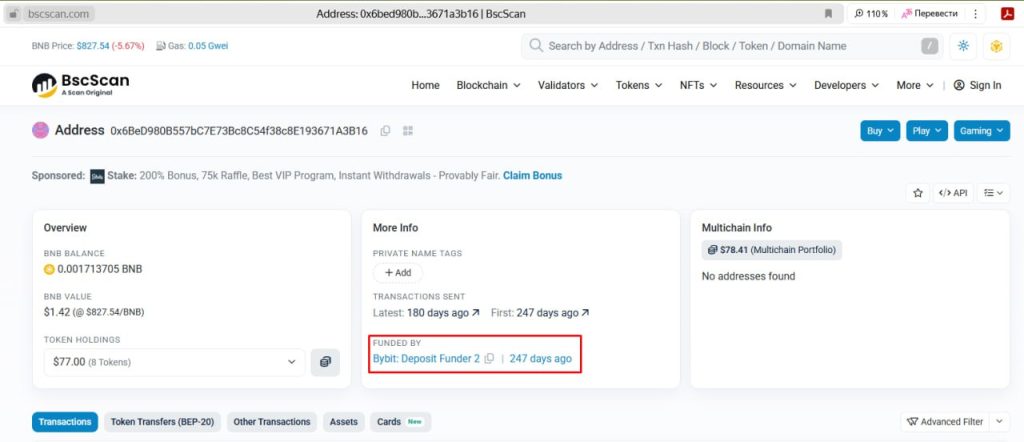The height and width of the screenshot is (442, 1024).
Task: Switch to Token Transfers (BEP-20) tab
Action: pos(162,422)
